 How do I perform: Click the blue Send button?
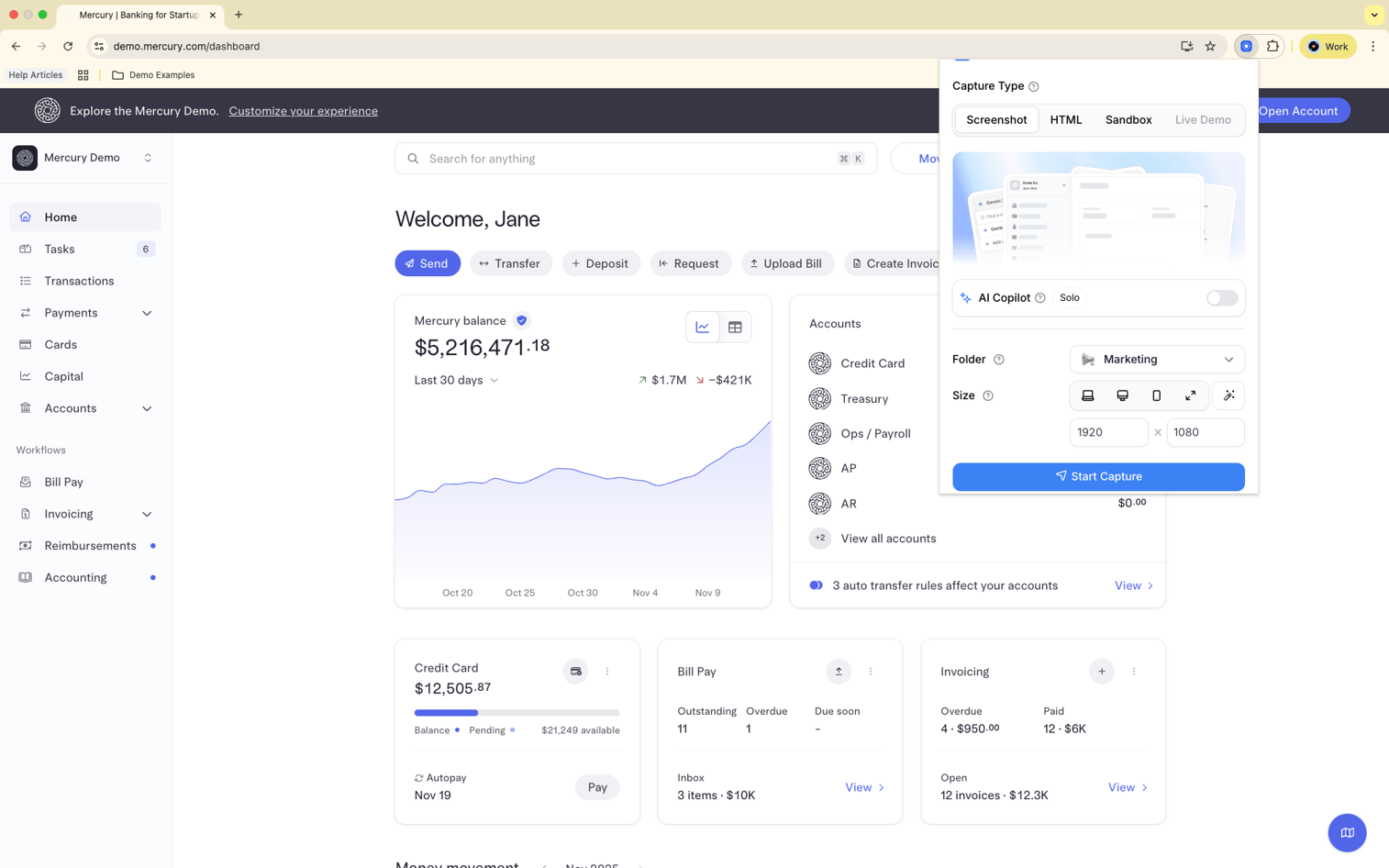click(428, 263)
